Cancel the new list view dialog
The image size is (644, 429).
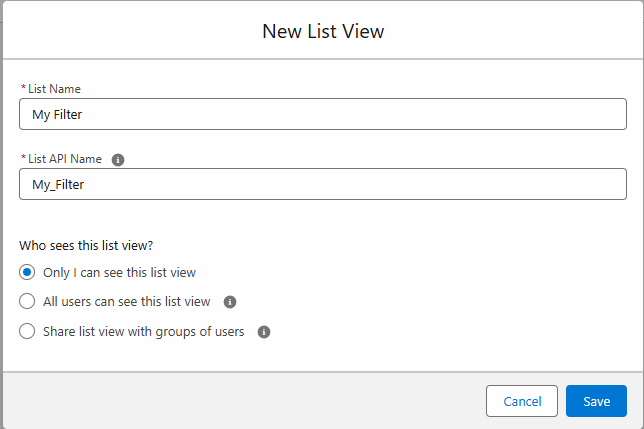coord(521,401)
